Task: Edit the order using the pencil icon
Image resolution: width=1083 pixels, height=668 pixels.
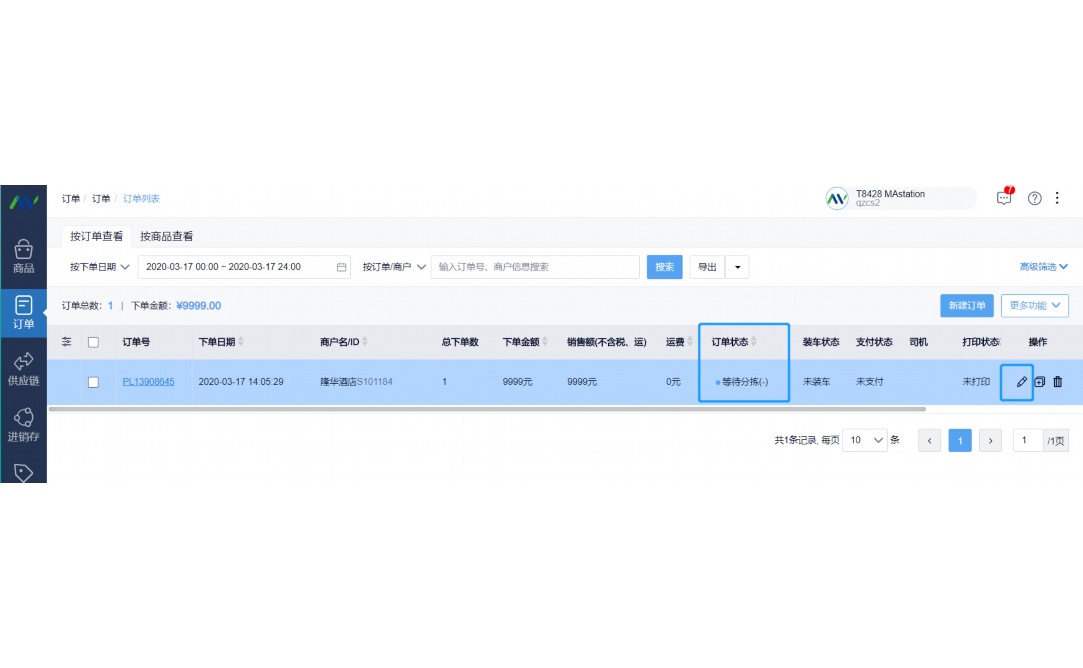Action: (1019, 381)
